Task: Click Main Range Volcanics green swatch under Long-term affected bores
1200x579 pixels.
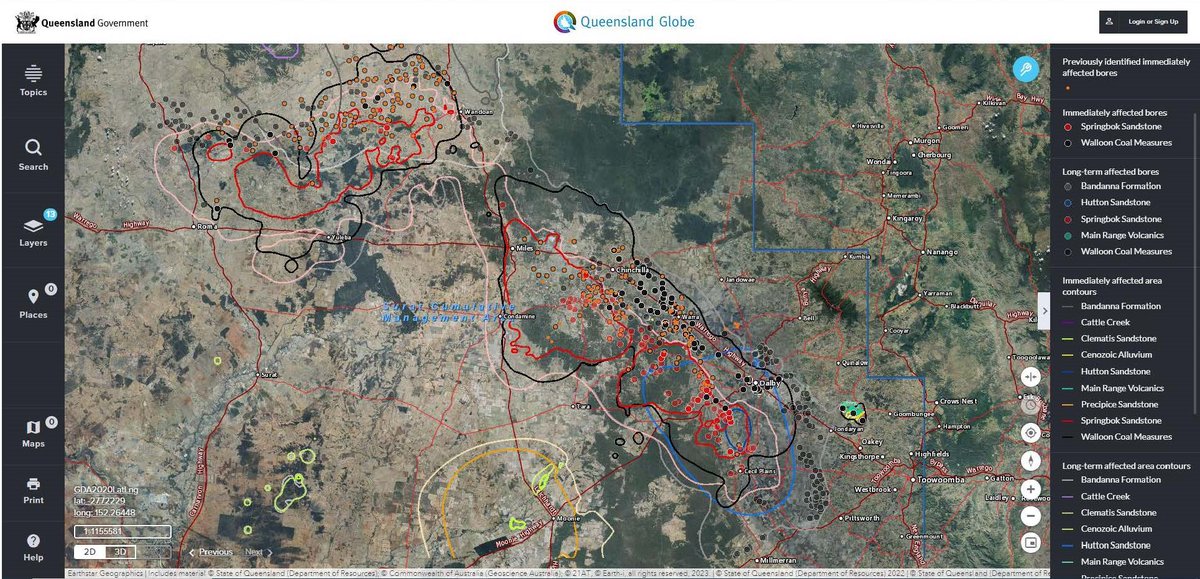Action: coord(1068,235)
